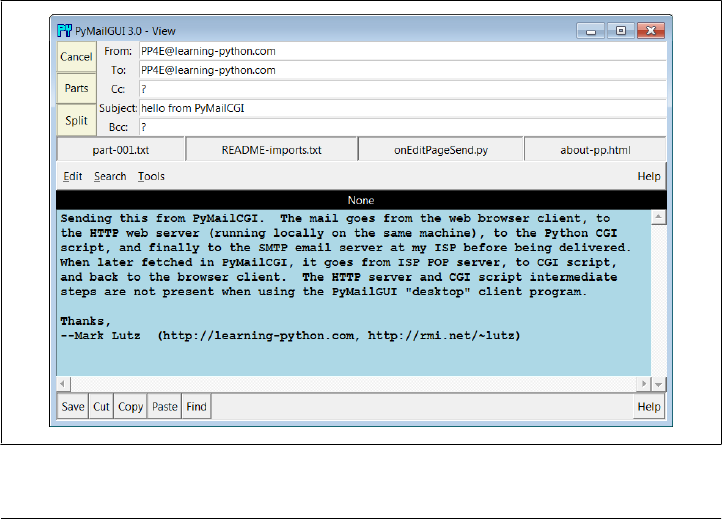
Task: Click the vertical scrollbar up arrow
Action: (x=658, y=217)
